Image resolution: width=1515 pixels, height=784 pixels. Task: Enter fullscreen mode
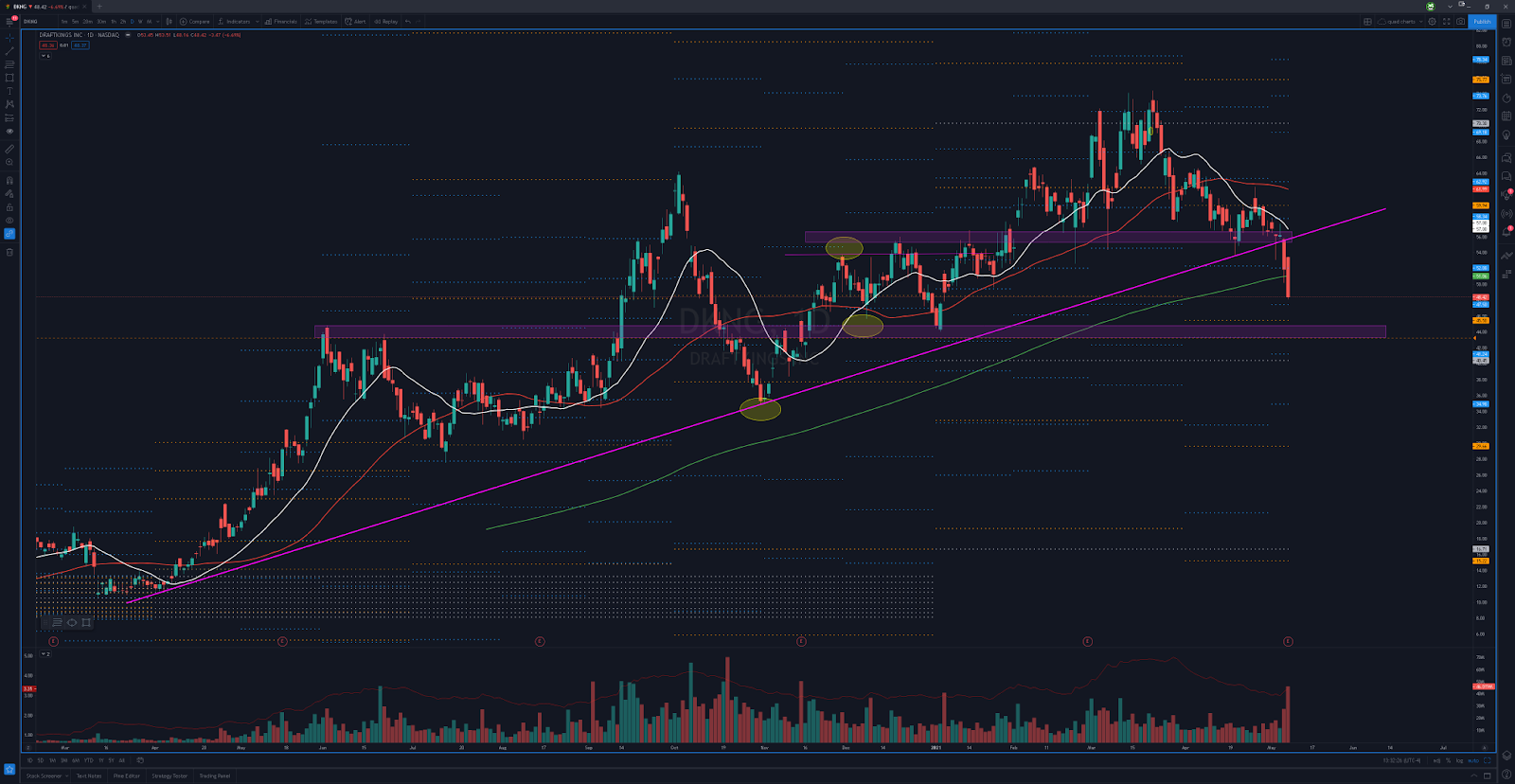(1446, 21)
